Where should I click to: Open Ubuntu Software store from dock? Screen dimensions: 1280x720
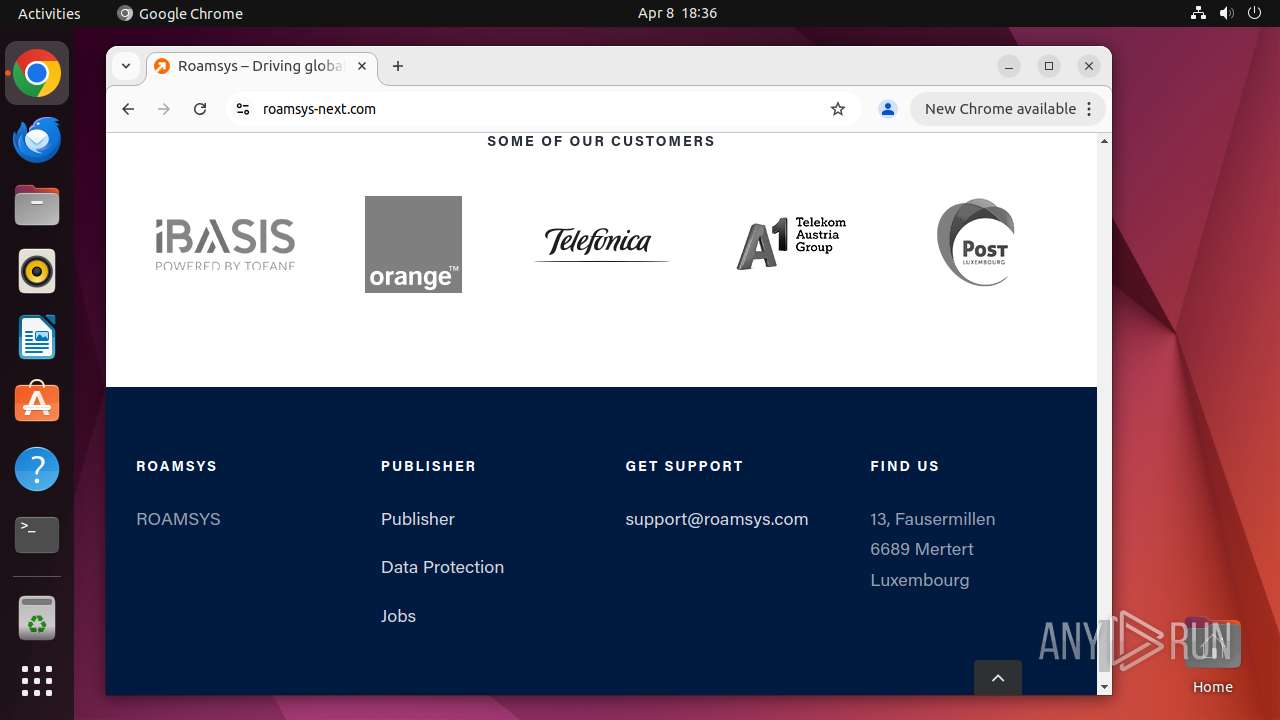coord(37,403)
